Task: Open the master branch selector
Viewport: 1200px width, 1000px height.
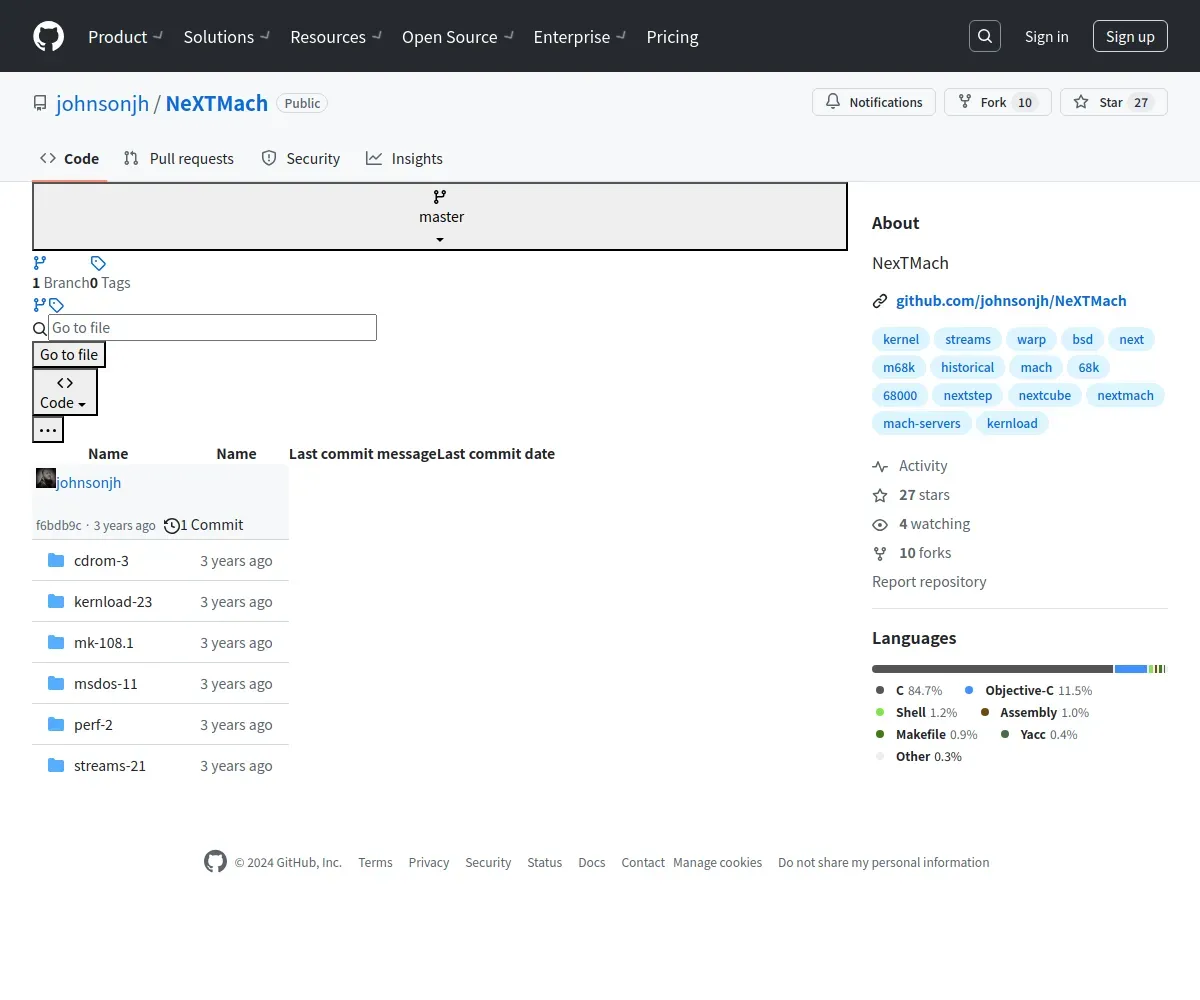Action: click(x=440, y=216)
